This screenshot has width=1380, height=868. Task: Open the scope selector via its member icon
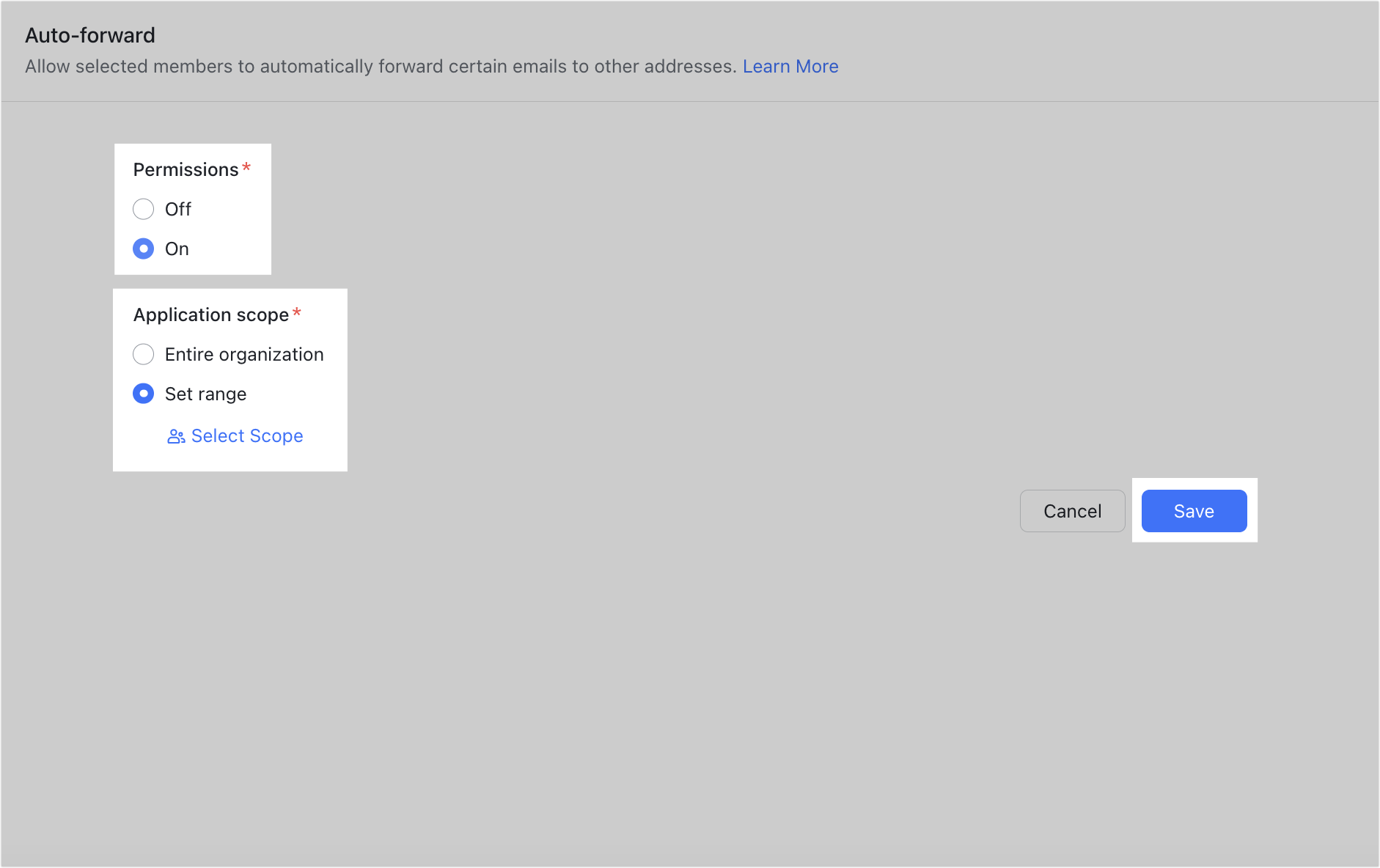(x=175, y=436)
